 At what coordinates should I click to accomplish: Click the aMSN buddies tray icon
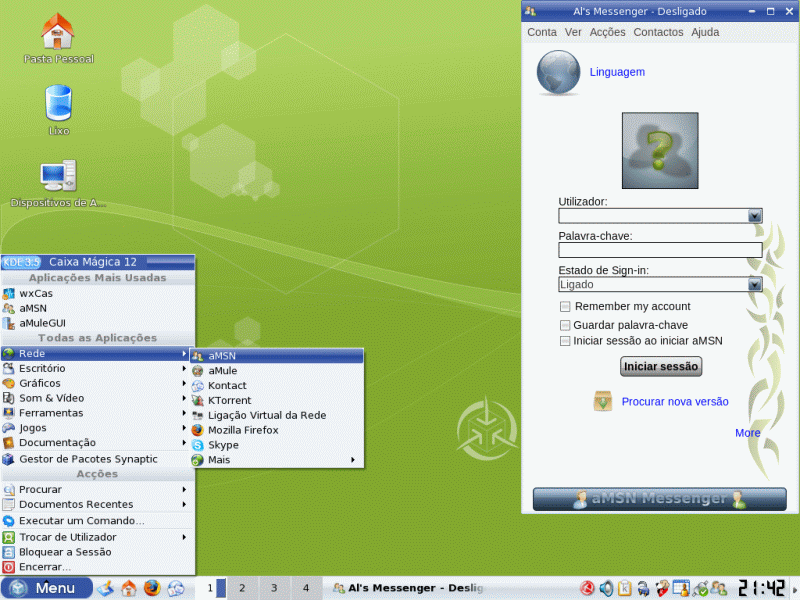point(719,588)
